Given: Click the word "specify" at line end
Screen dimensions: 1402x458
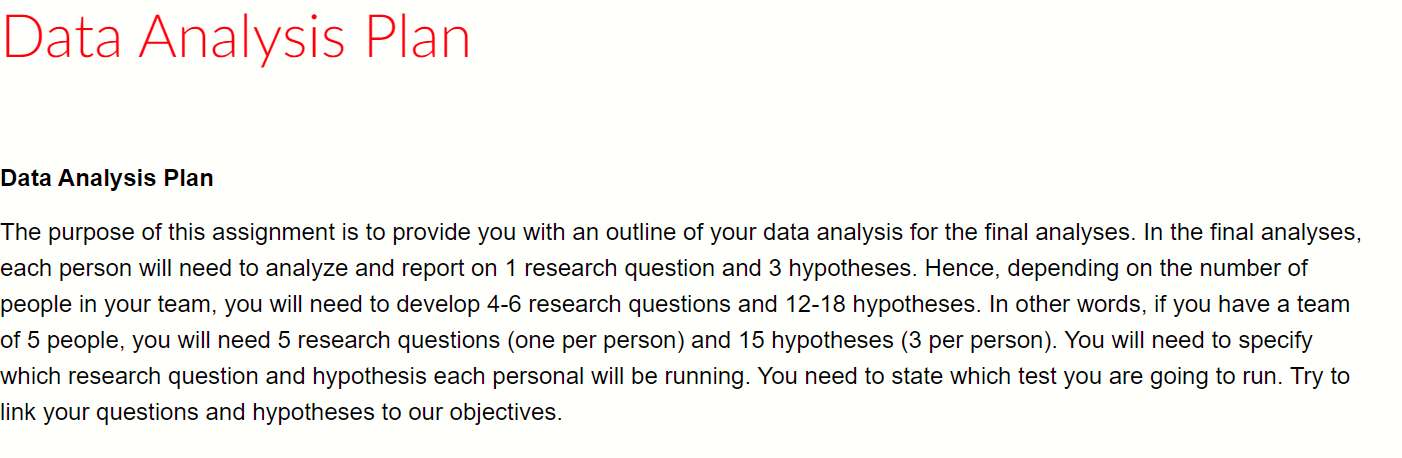Looking at the screenshot, I should click(x=1275, y=340).
